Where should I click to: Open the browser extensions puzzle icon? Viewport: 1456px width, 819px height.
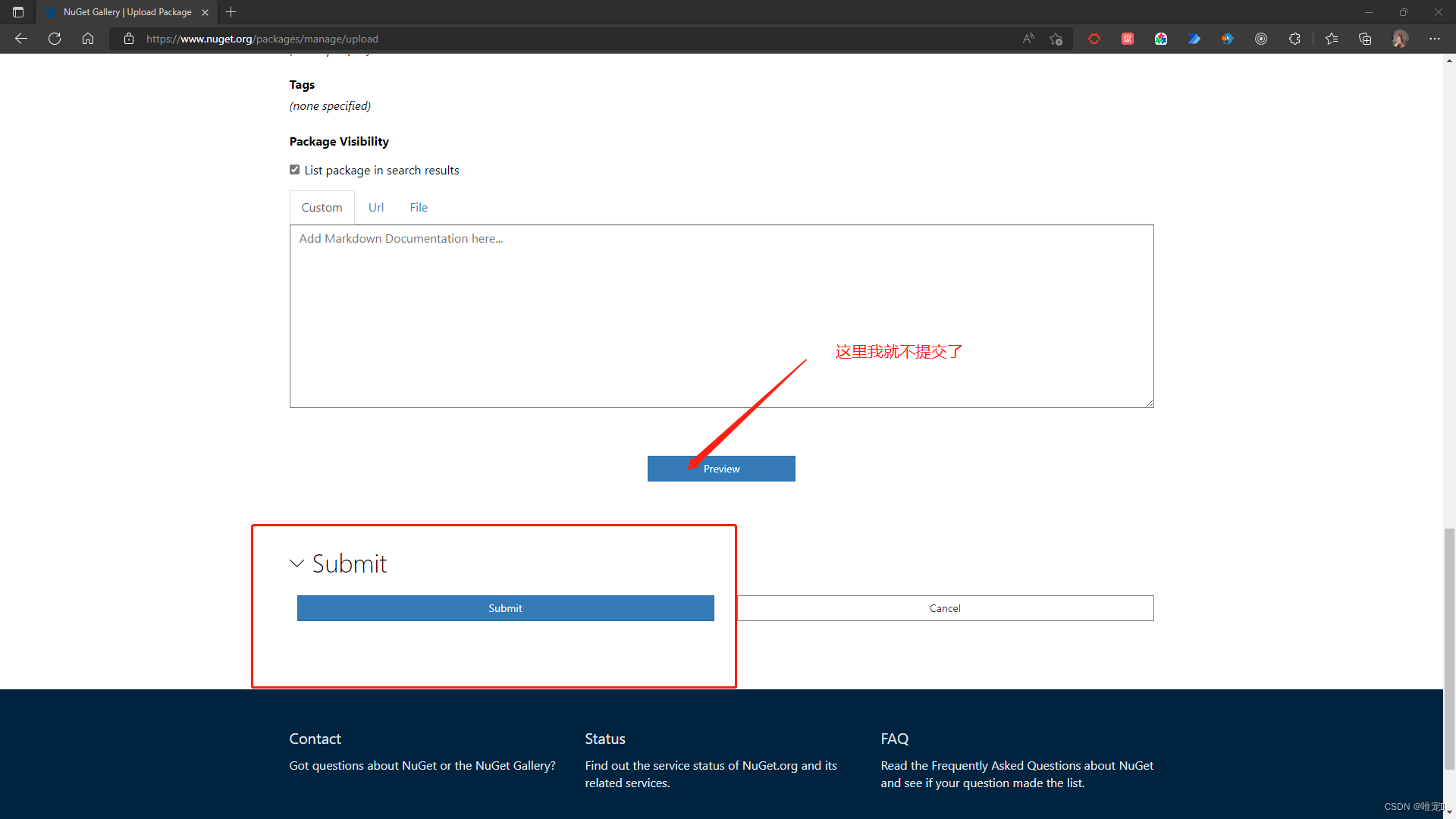(1294, 39)
